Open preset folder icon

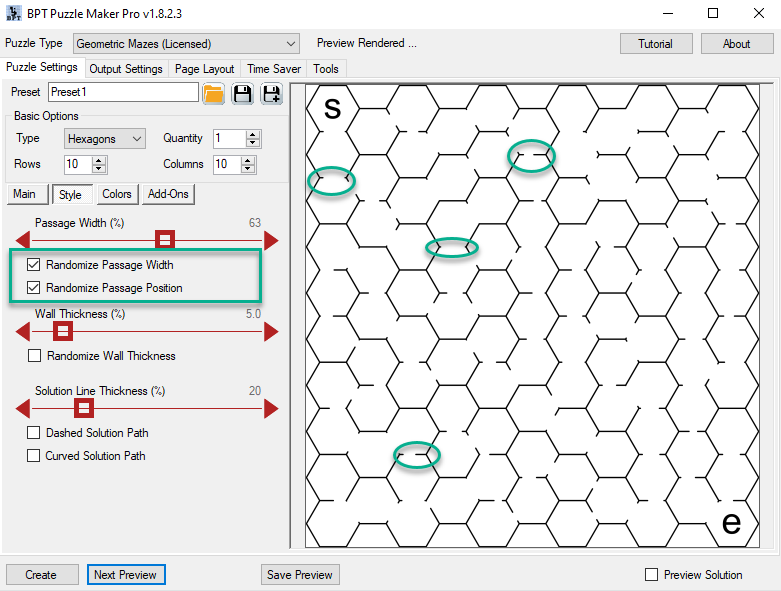(x=213, y=93)
